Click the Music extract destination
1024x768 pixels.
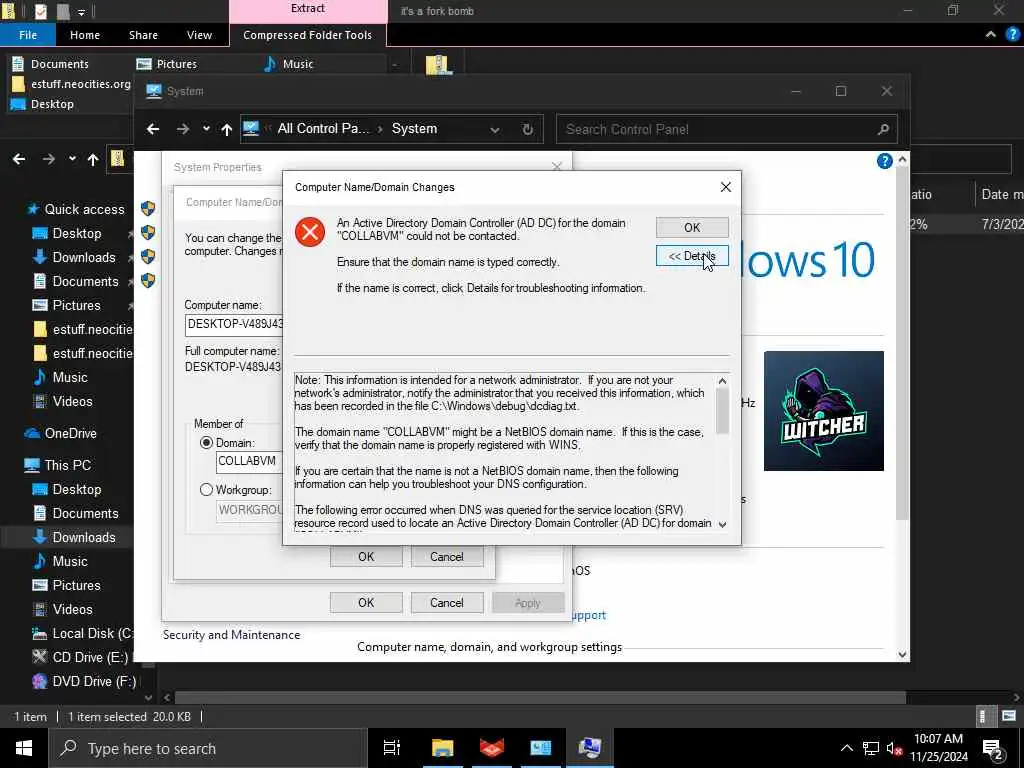point(289,64)
